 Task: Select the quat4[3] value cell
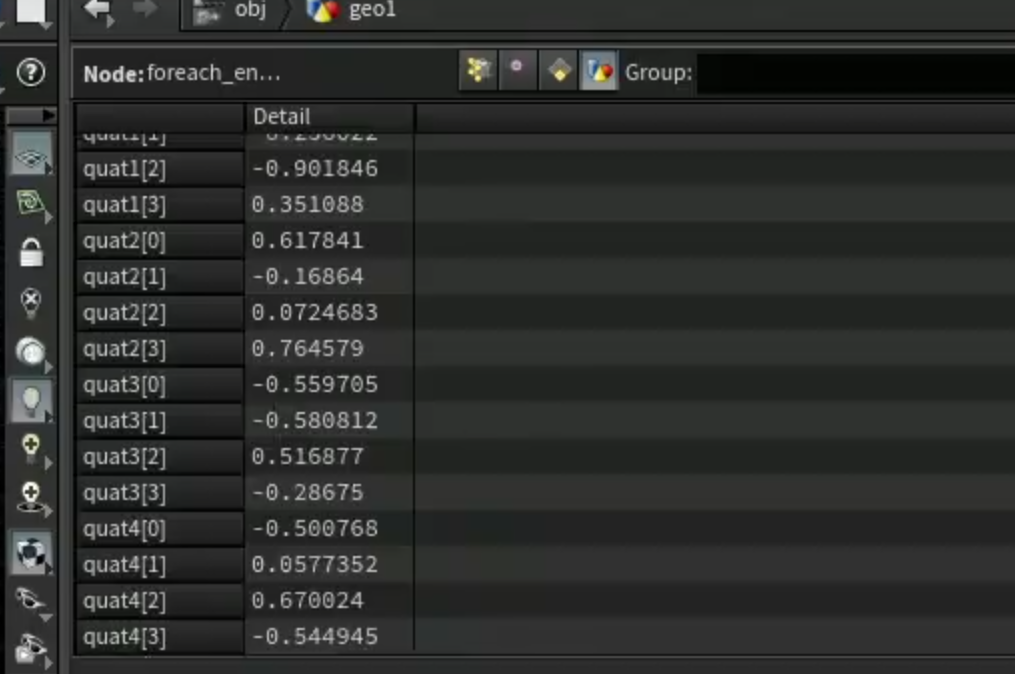point(329,637)
